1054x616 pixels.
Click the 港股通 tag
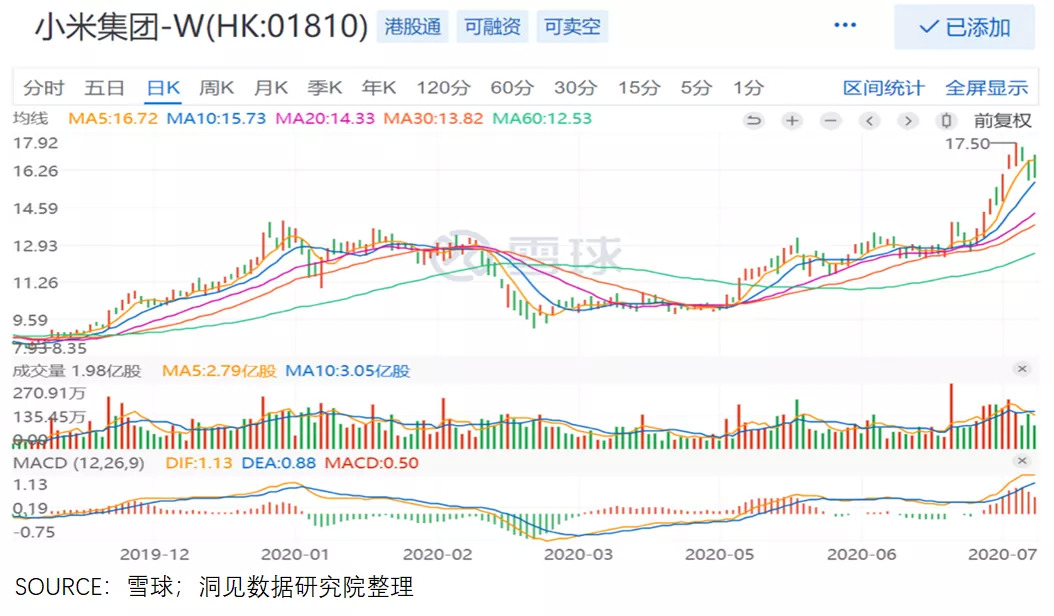(x=413, y=27)
